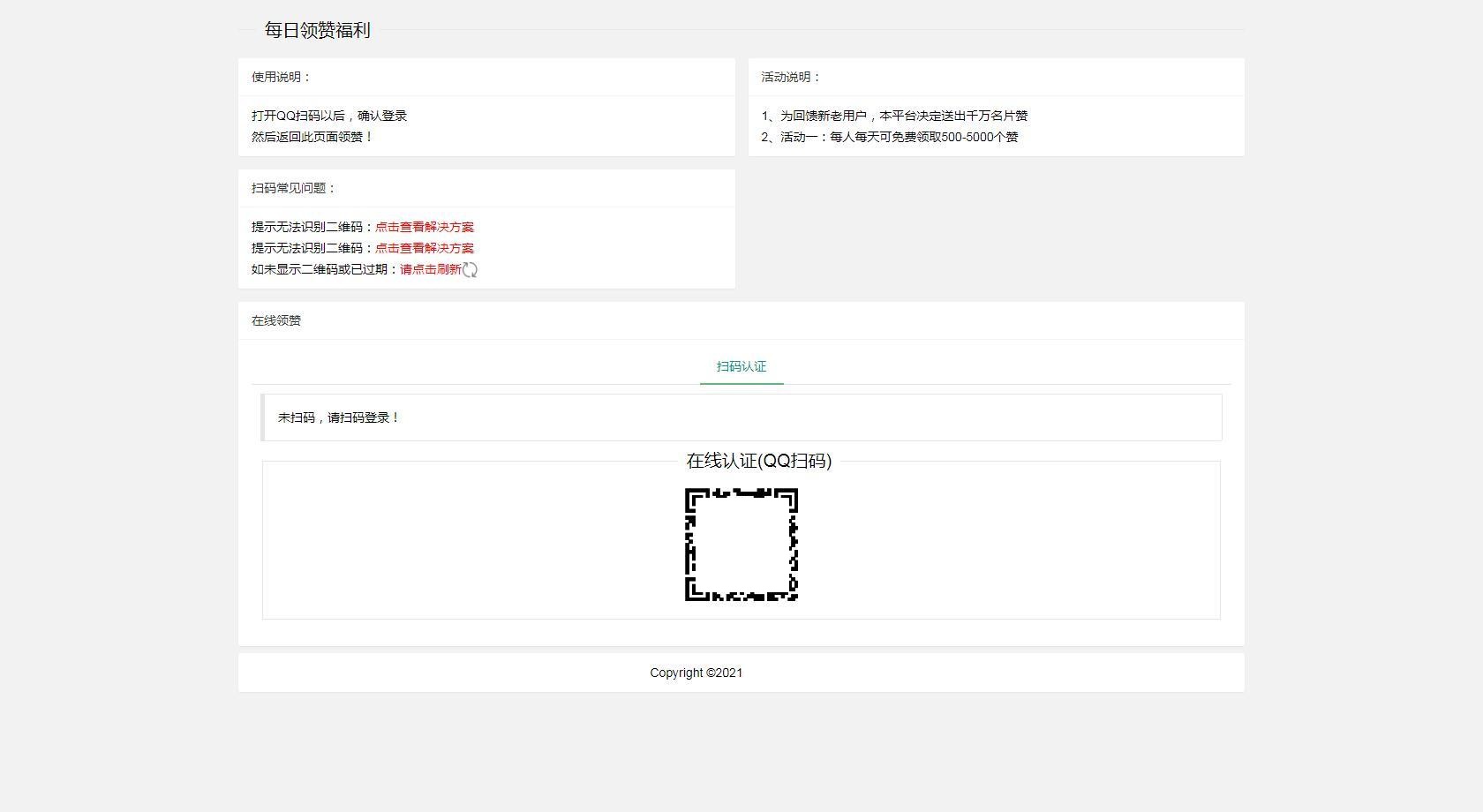The height and width of the screenshot is (812, 1483).
Task: Click the refresh icon beside 请点击刷新
Action: 470,270
